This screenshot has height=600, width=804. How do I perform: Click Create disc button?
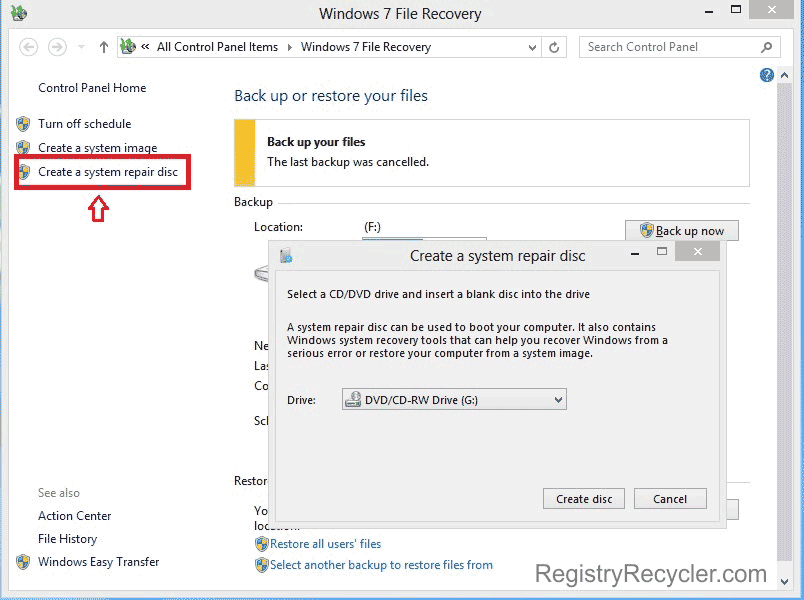coord(584,499)
